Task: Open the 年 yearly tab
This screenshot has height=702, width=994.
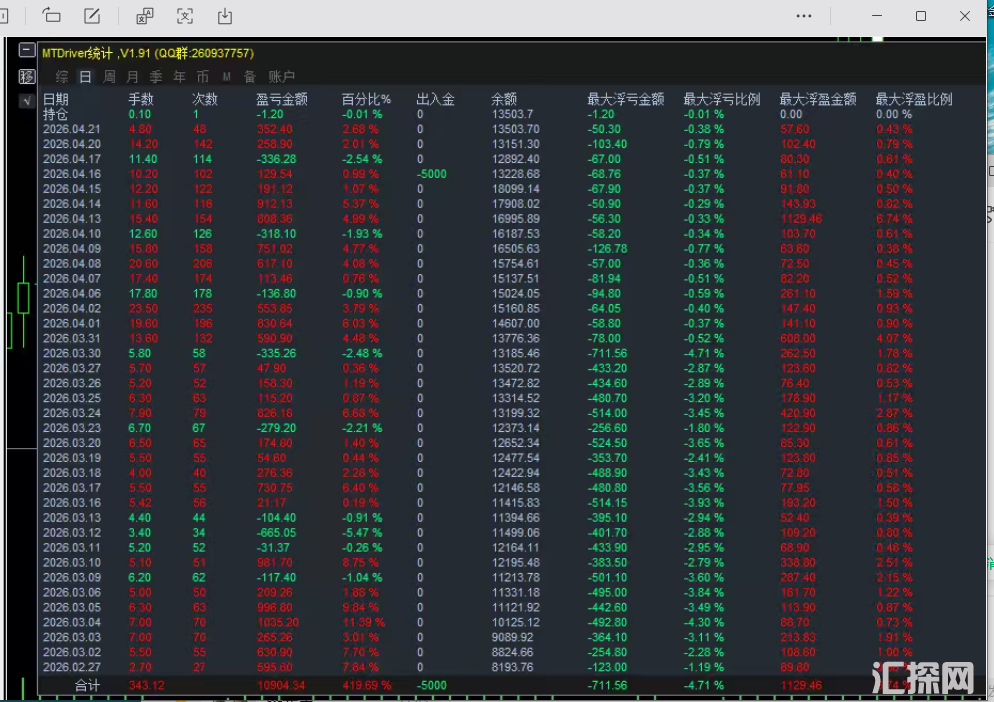Action: point(179,77)
